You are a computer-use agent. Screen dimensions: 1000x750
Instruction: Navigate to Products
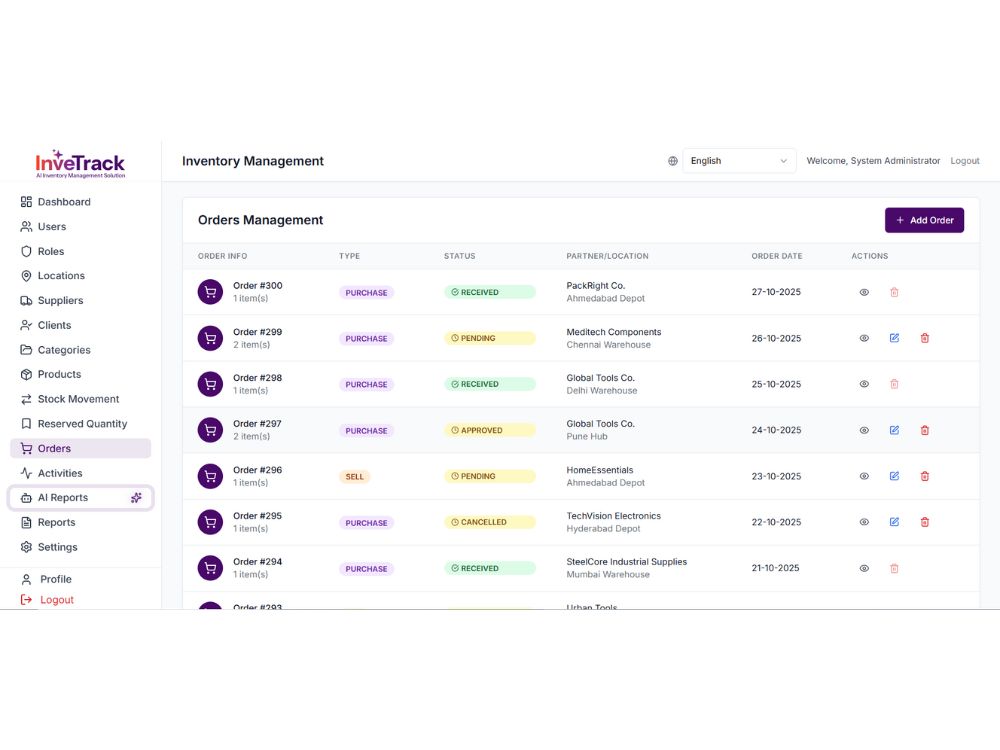coord(81,374)
